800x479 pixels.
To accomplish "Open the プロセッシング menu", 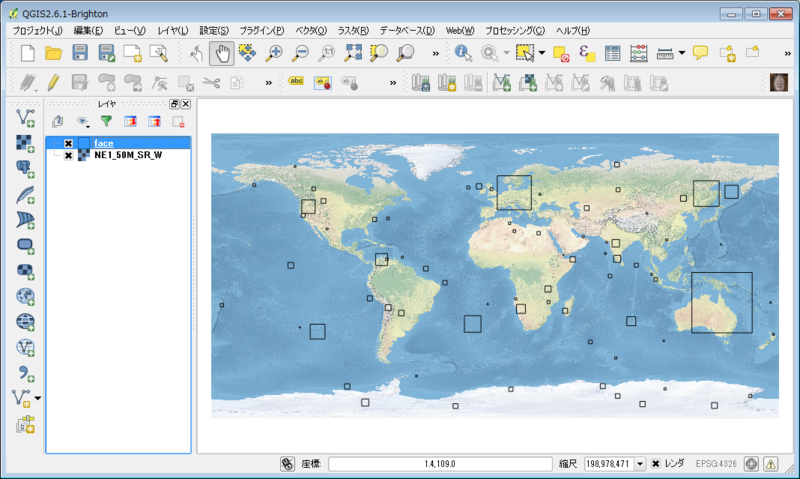I will click(515, 31).
